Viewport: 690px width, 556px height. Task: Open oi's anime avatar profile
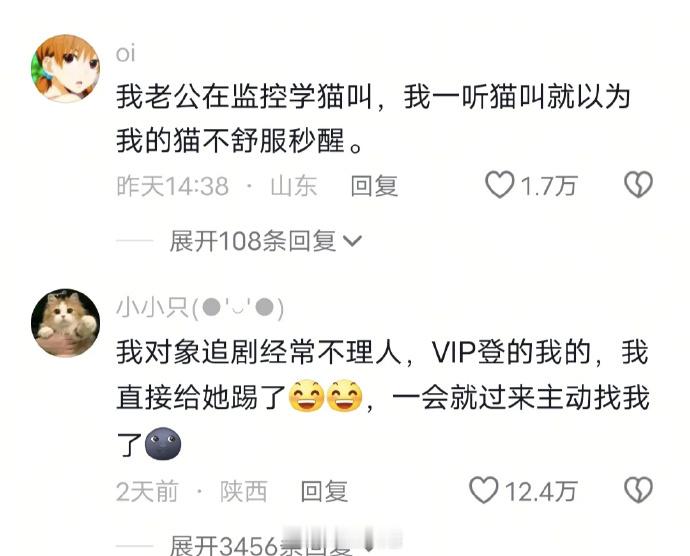[66, 69]
